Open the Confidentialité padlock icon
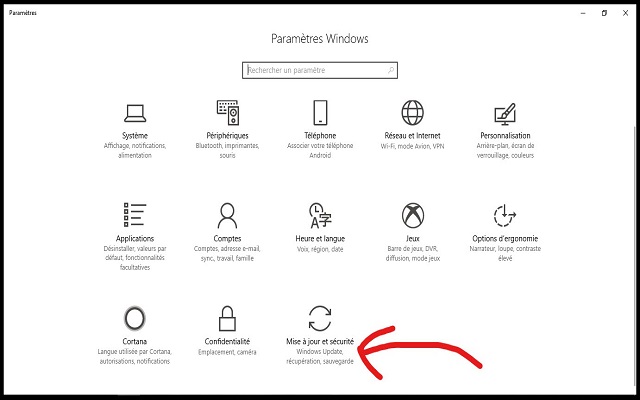Image resolution: width=640 pixels, height=400 pixels. [228, 318]
